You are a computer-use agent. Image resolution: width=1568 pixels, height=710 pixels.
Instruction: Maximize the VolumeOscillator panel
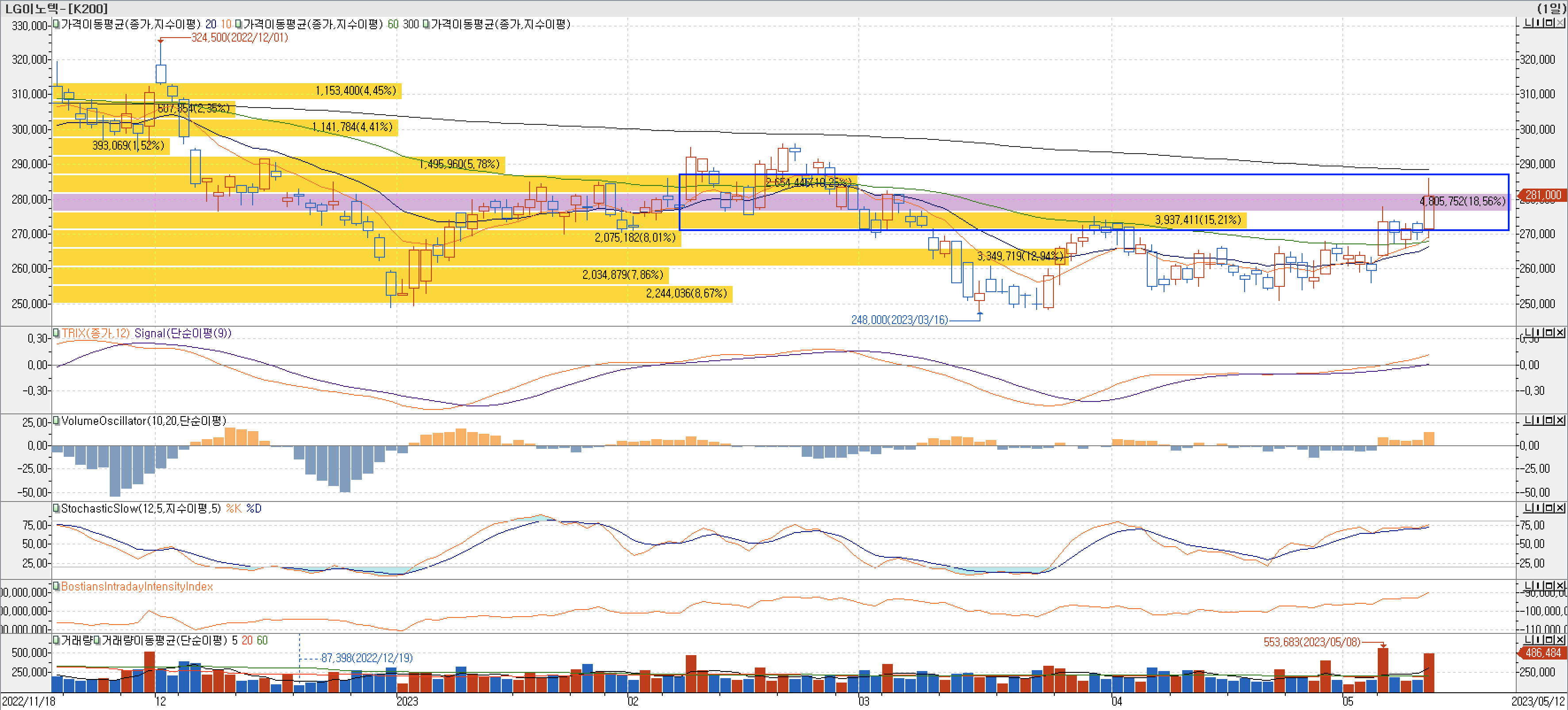(x=1549, y=420)
